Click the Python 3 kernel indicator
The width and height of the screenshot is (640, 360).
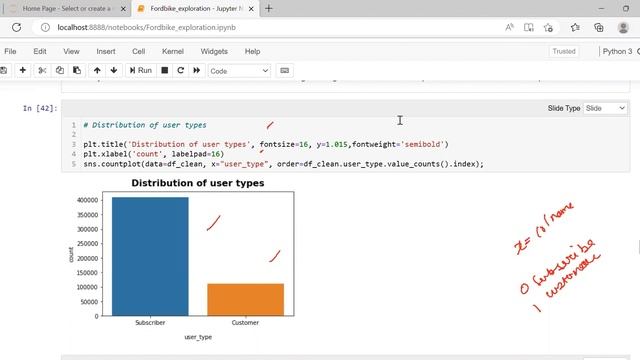point(617,51)
